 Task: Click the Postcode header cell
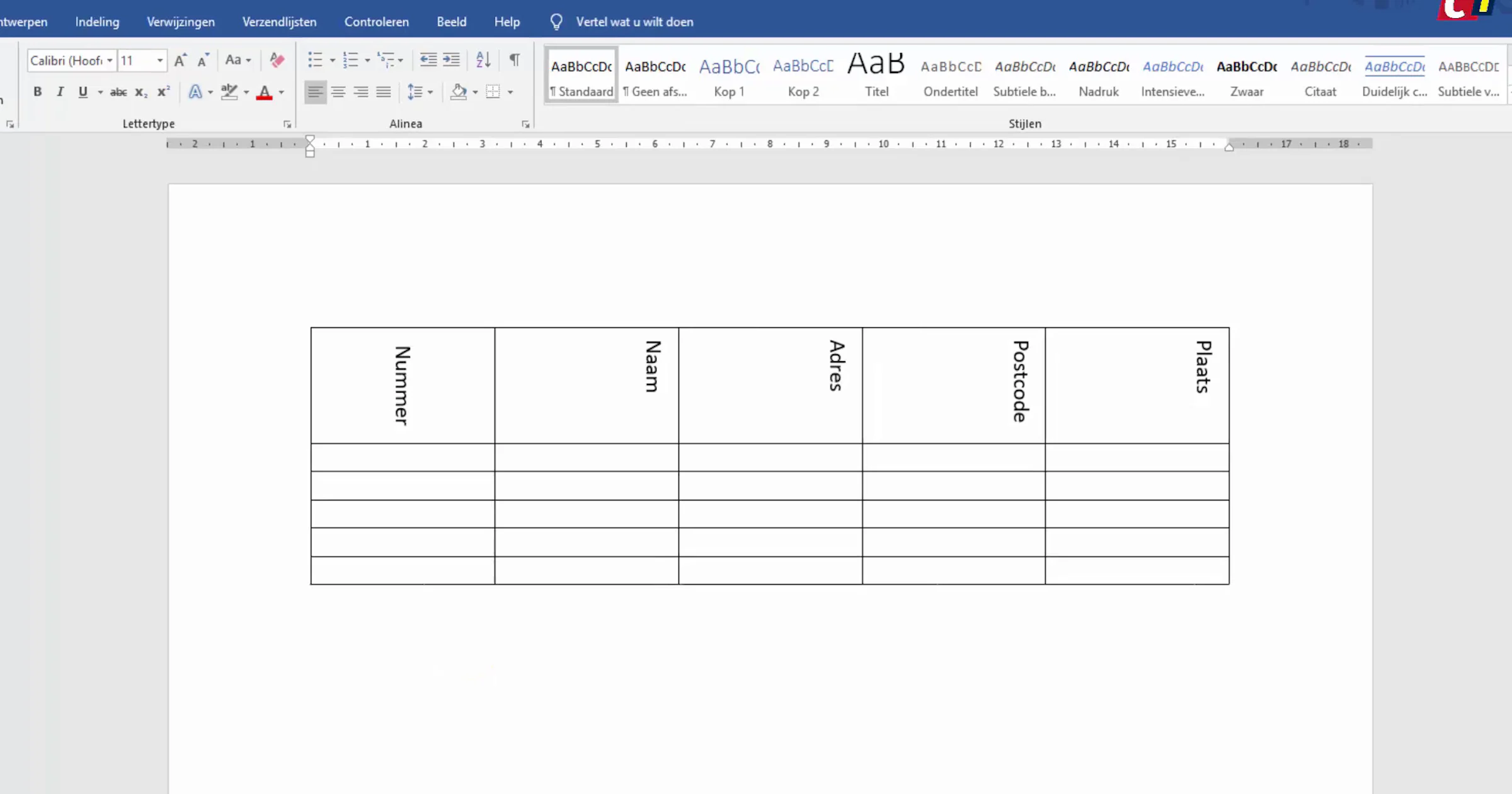point(954,385)
